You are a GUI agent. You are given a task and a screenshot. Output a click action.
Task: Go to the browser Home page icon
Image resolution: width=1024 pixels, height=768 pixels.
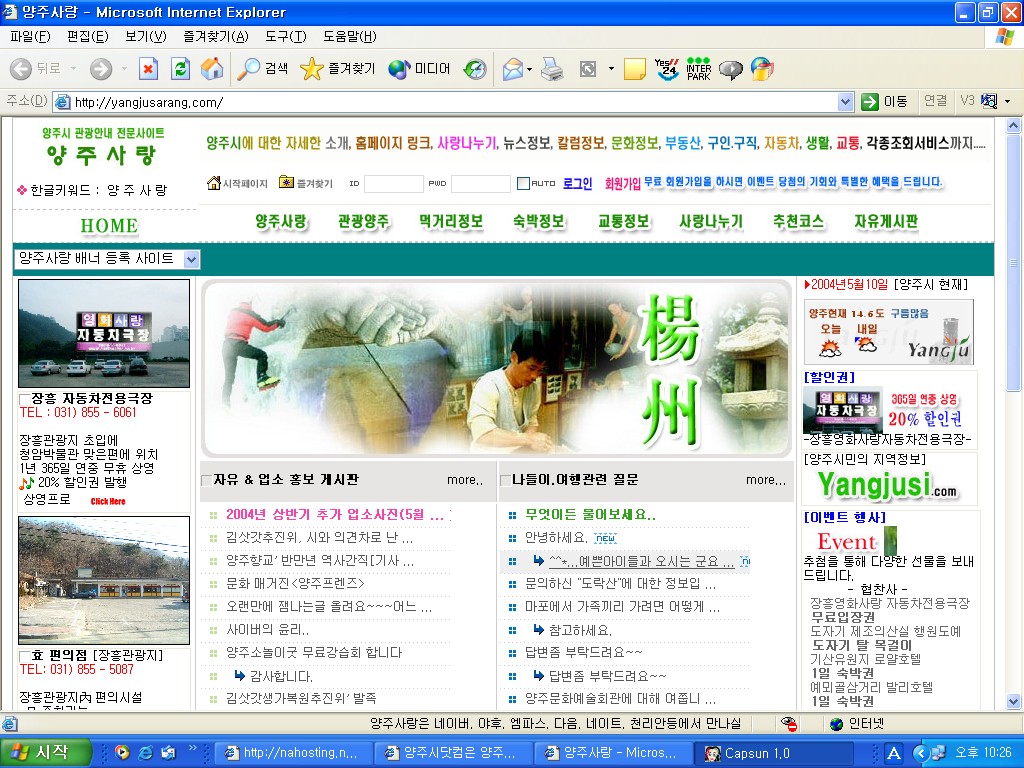[x=211, y=69]
